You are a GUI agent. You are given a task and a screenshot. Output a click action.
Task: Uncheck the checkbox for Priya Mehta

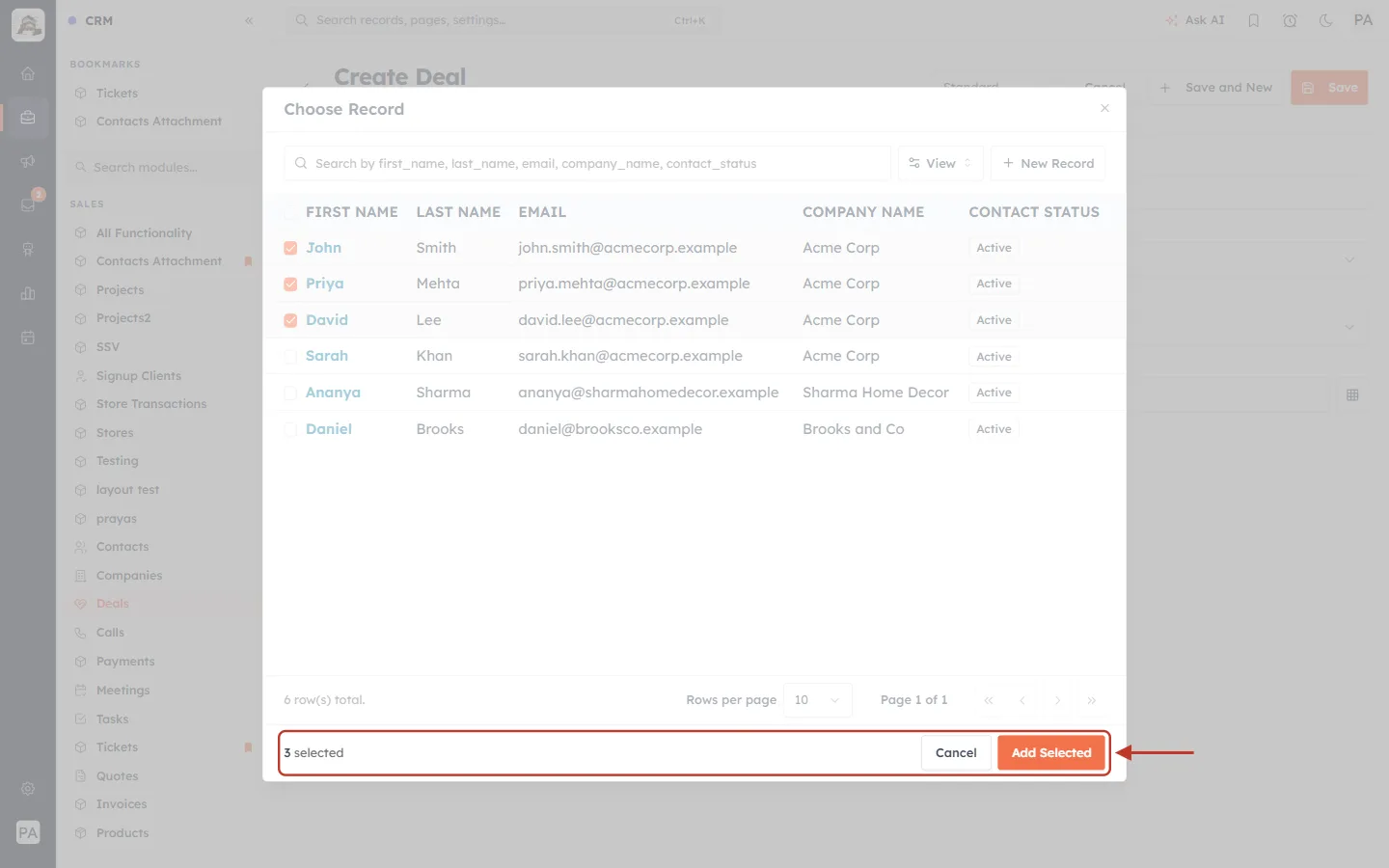pyautogui.click(x=290, y=284)
